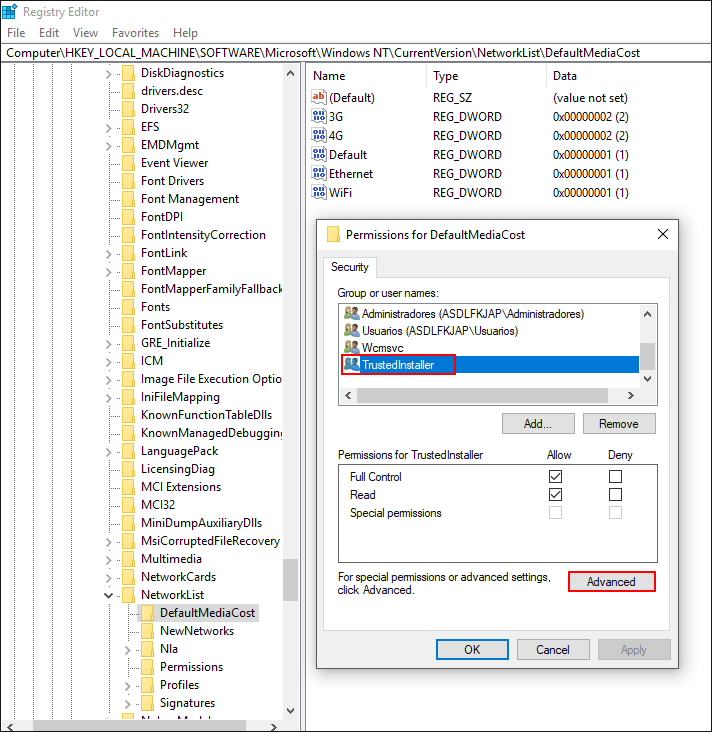Click the Registry Editor app icon

tap(9, 11)
